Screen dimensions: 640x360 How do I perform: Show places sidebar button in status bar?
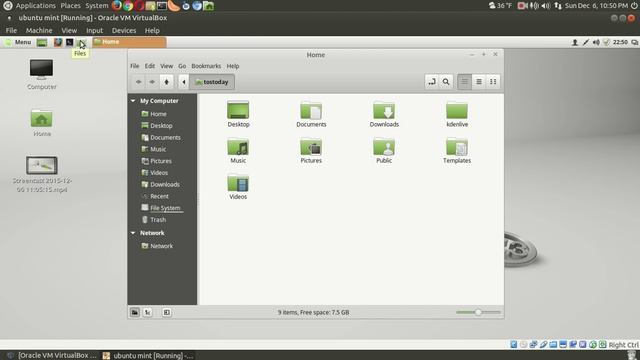pos(135,312)
